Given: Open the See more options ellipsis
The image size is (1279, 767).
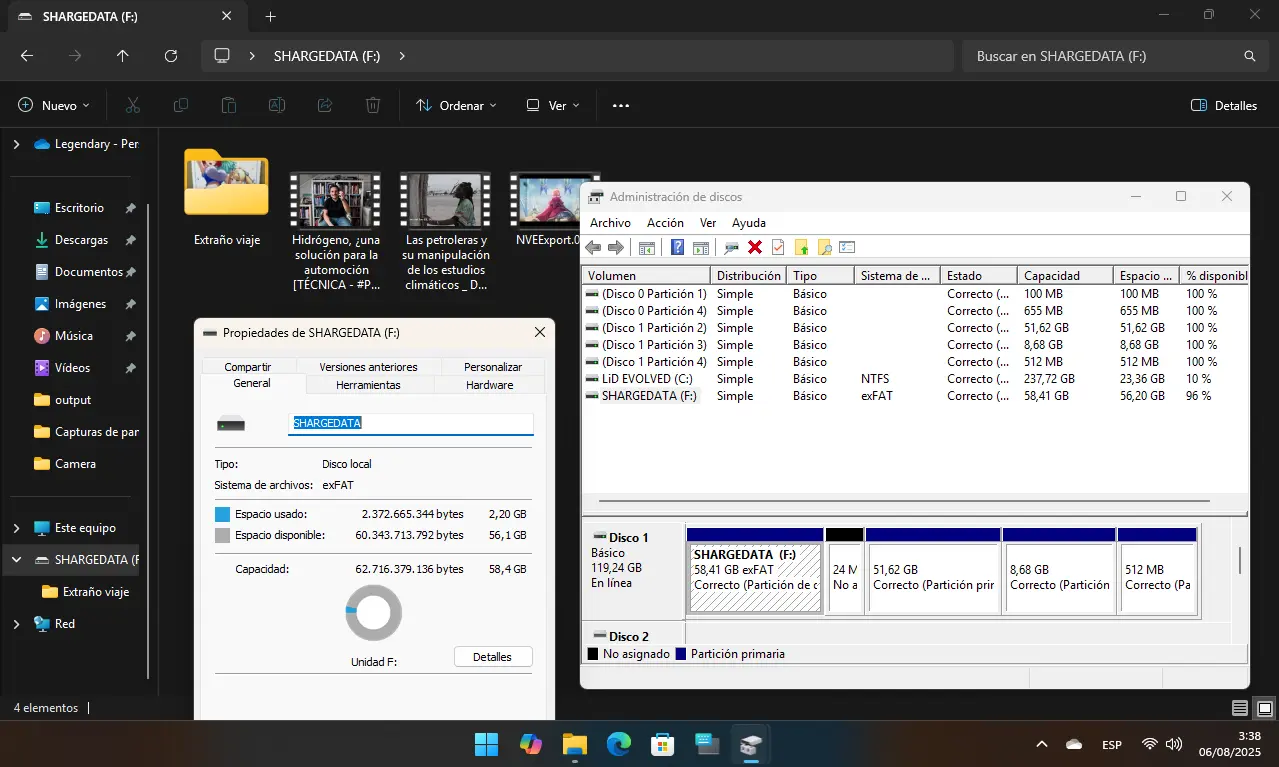Looking at the screenshot, I should 621,105.
